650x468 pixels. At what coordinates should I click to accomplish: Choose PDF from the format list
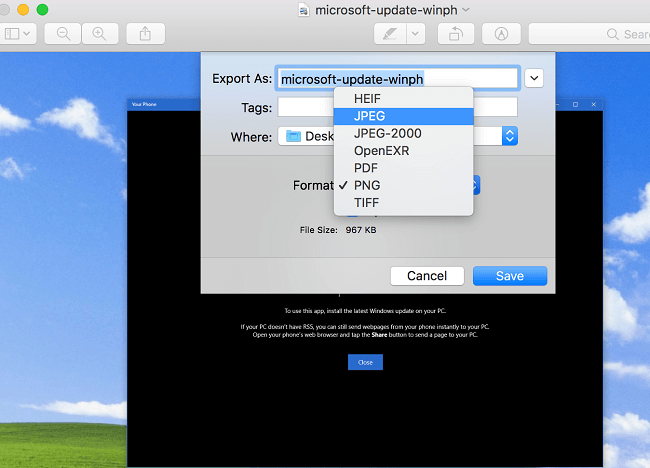coord(403,168)
